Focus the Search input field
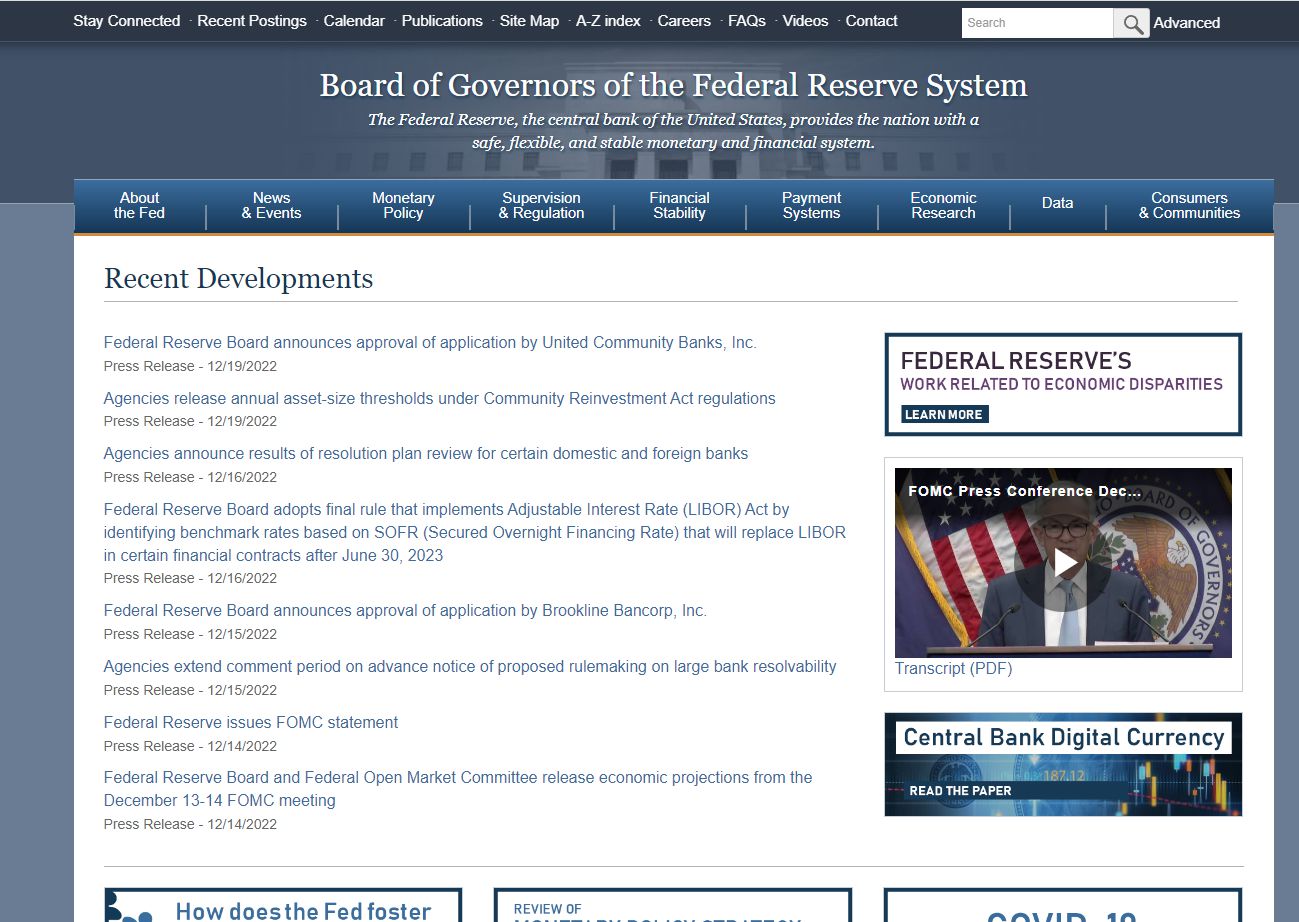Screen dimensions: 1299x922 pos(1037,23)
